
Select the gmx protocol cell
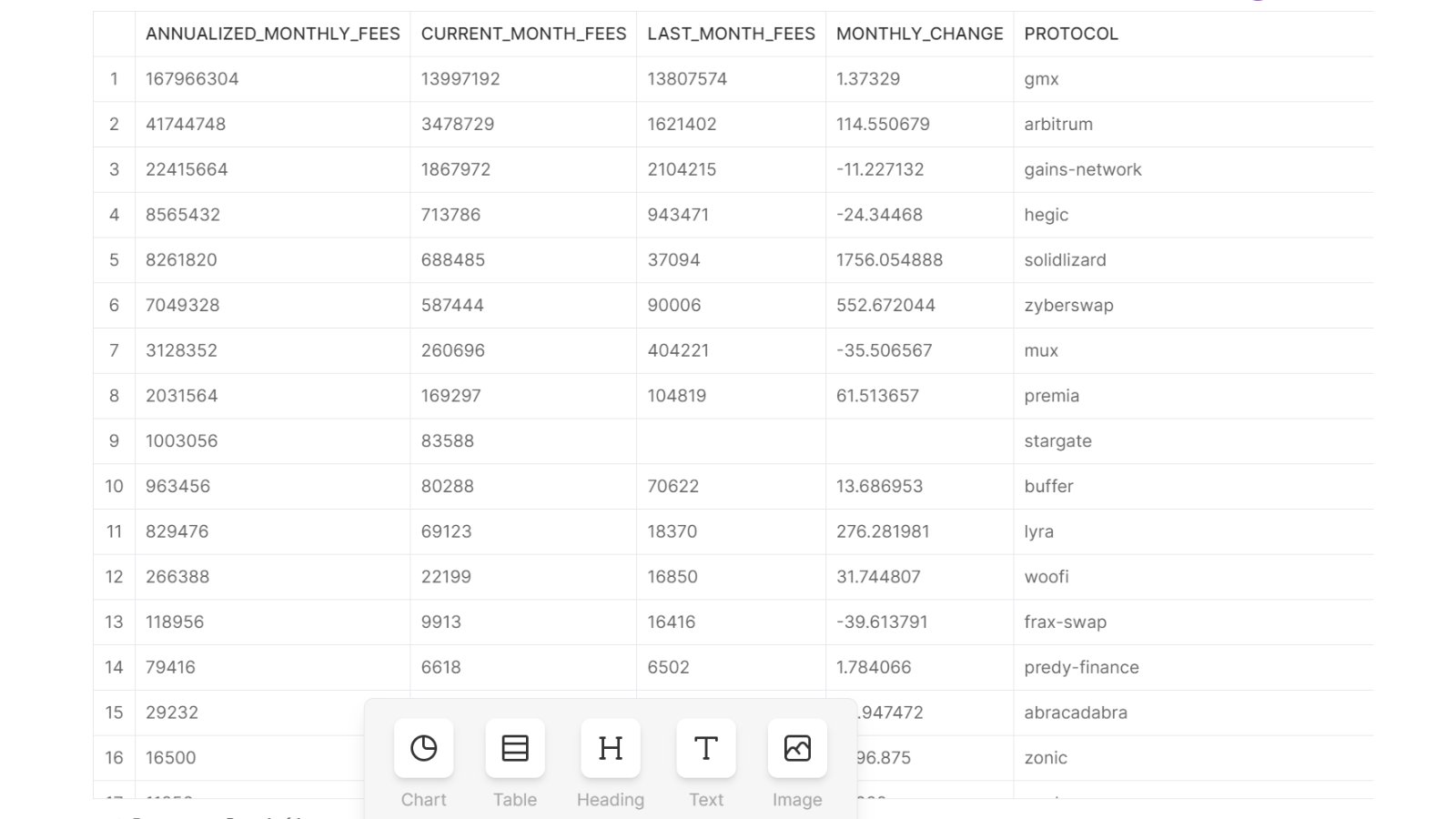[1041, 79]
